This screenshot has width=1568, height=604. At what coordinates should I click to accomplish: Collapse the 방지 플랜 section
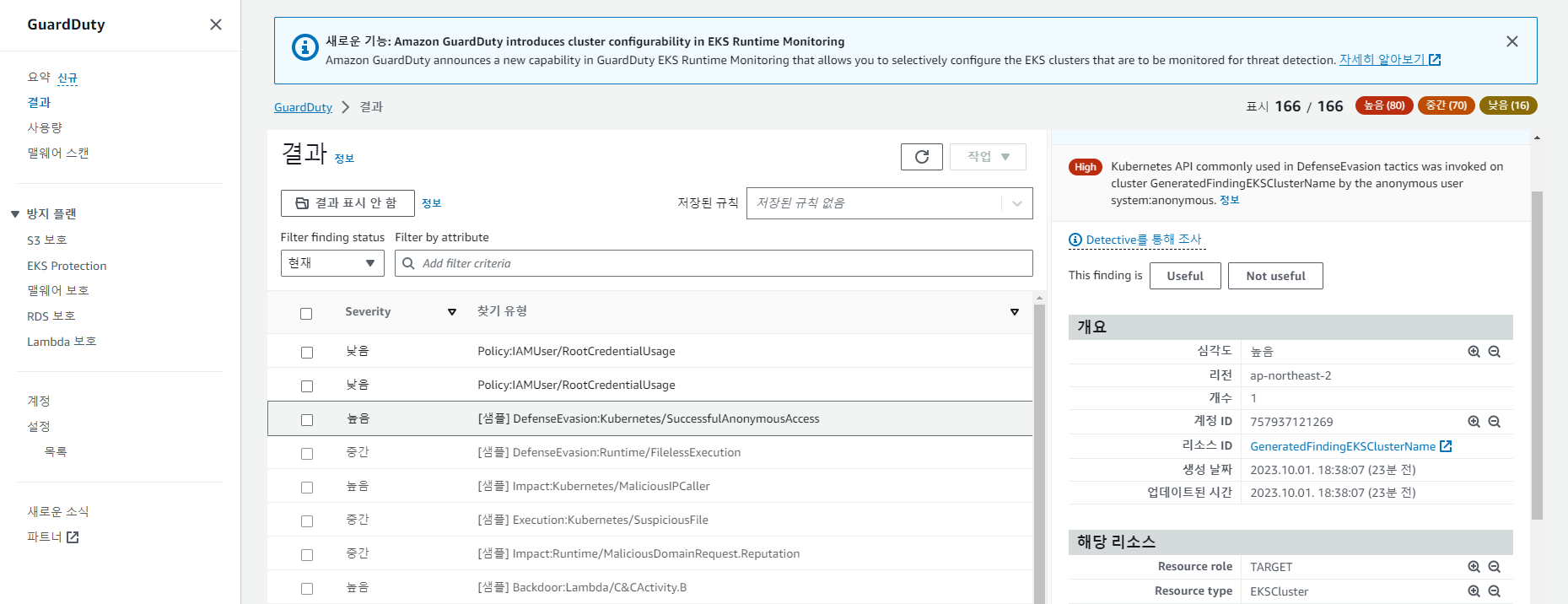pos(15,214)
